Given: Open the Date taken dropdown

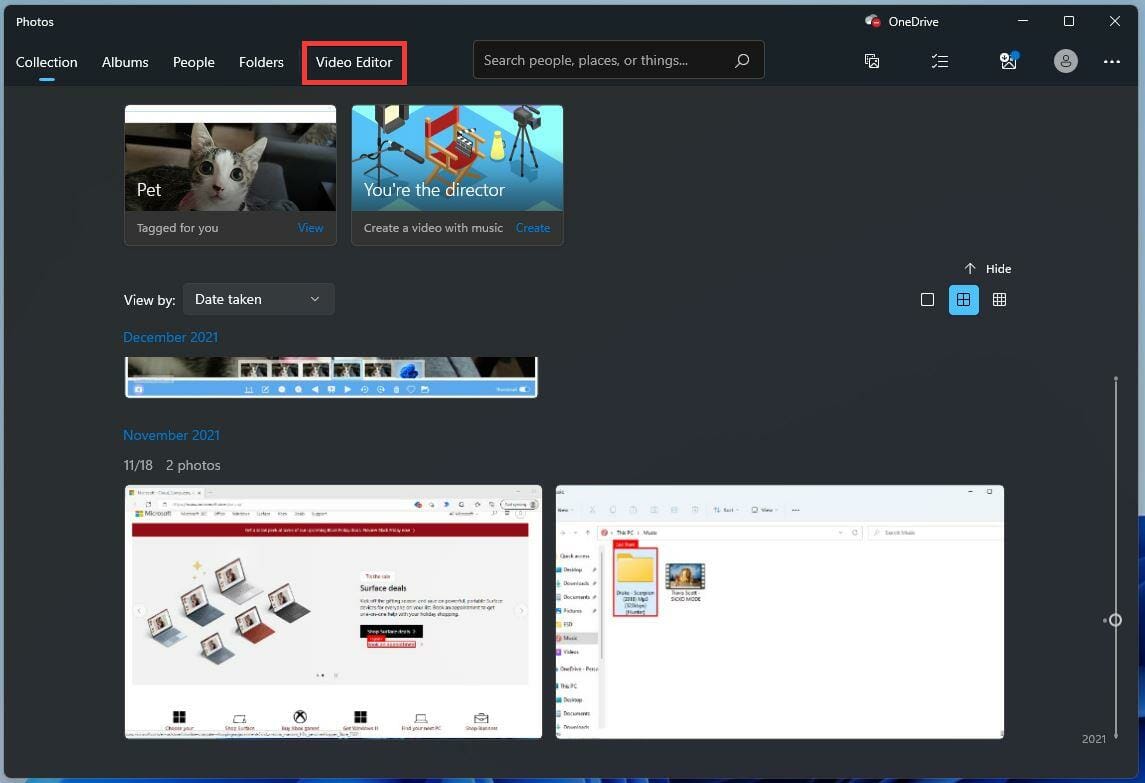Looking at the screenshot, I should tap(258, 298).
